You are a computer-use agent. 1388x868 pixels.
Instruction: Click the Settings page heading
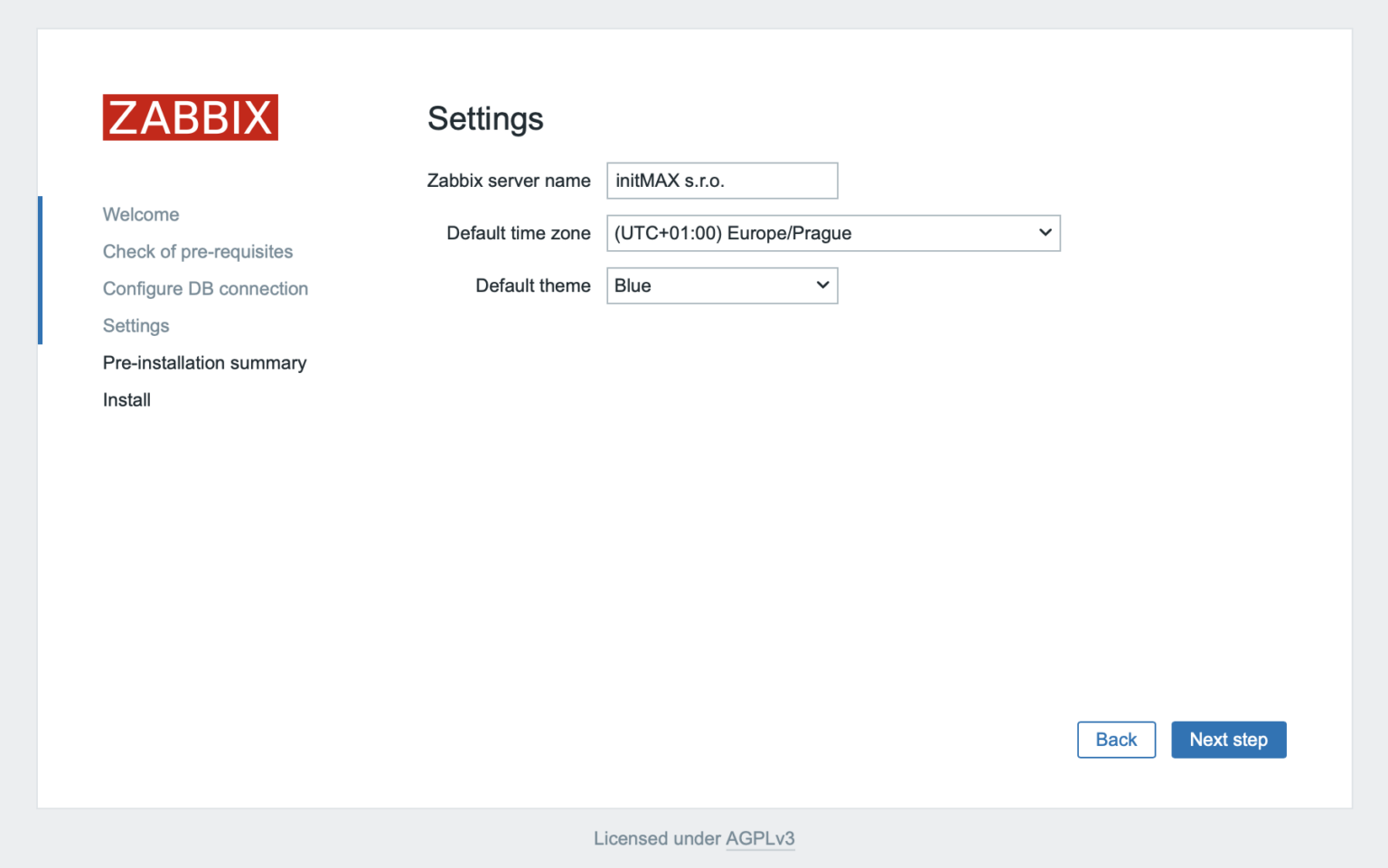click(x=484, y=118)
